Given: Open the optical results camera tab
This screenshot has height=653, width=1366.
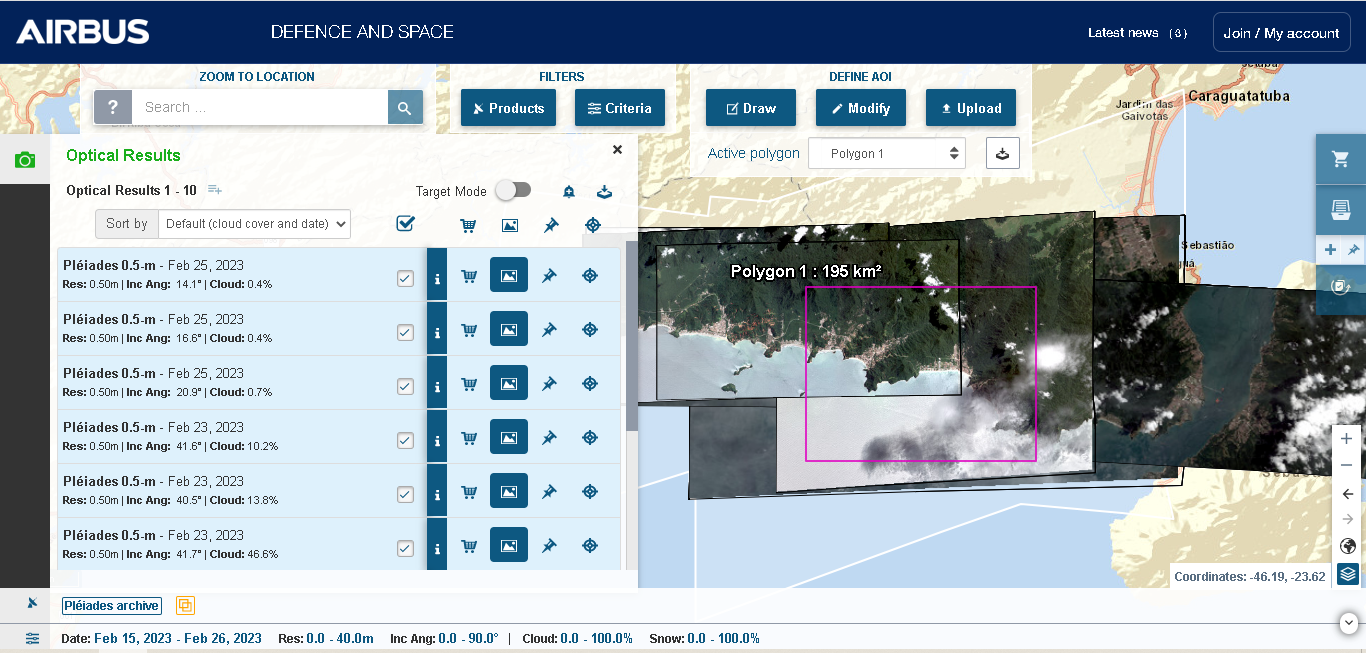Looking at the screenshot, I should pyautogui.click(x=25, y=160).
